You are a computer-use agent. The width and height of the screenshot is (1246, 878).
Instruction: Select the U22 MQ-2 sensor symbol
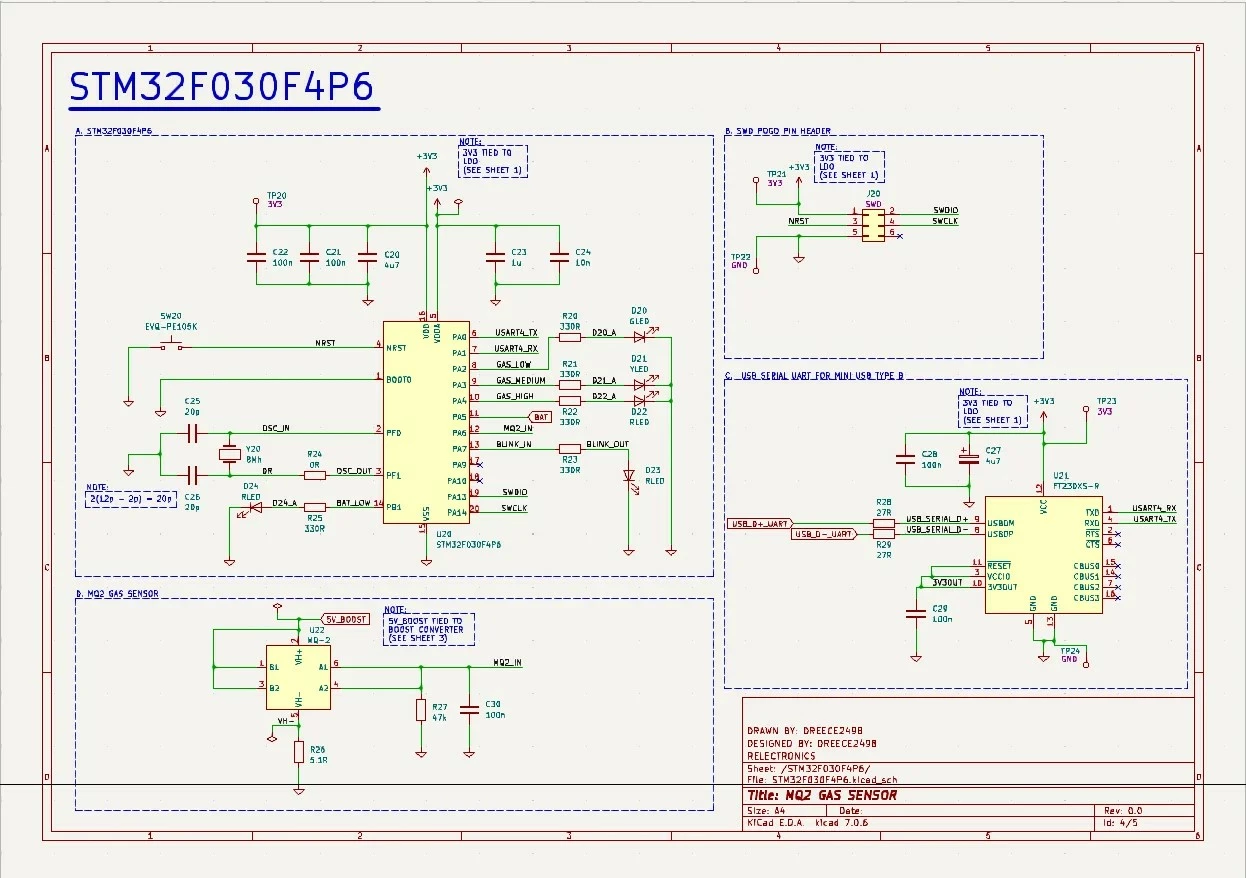298,677
